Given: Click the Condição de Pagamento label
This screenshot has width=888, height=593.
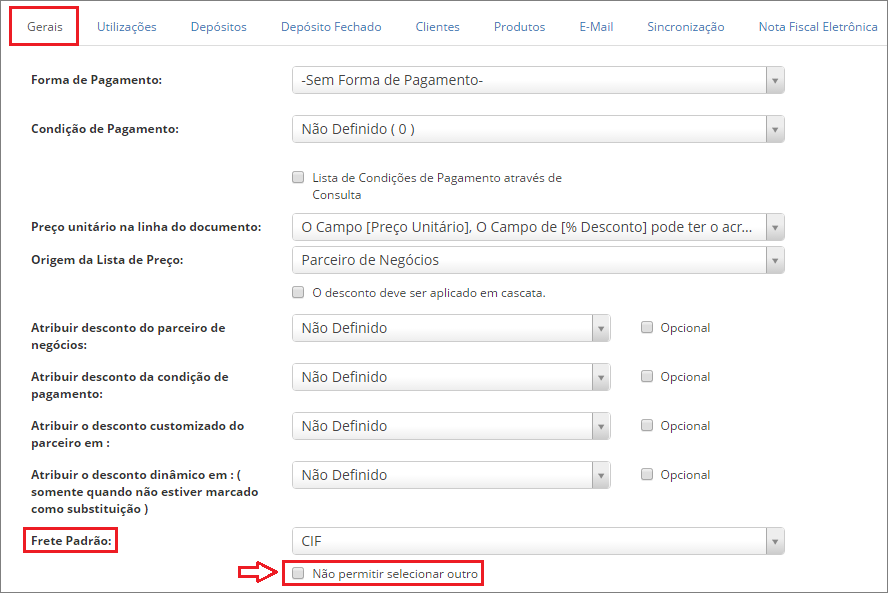Looking at the screenshot, I should 105,129.
